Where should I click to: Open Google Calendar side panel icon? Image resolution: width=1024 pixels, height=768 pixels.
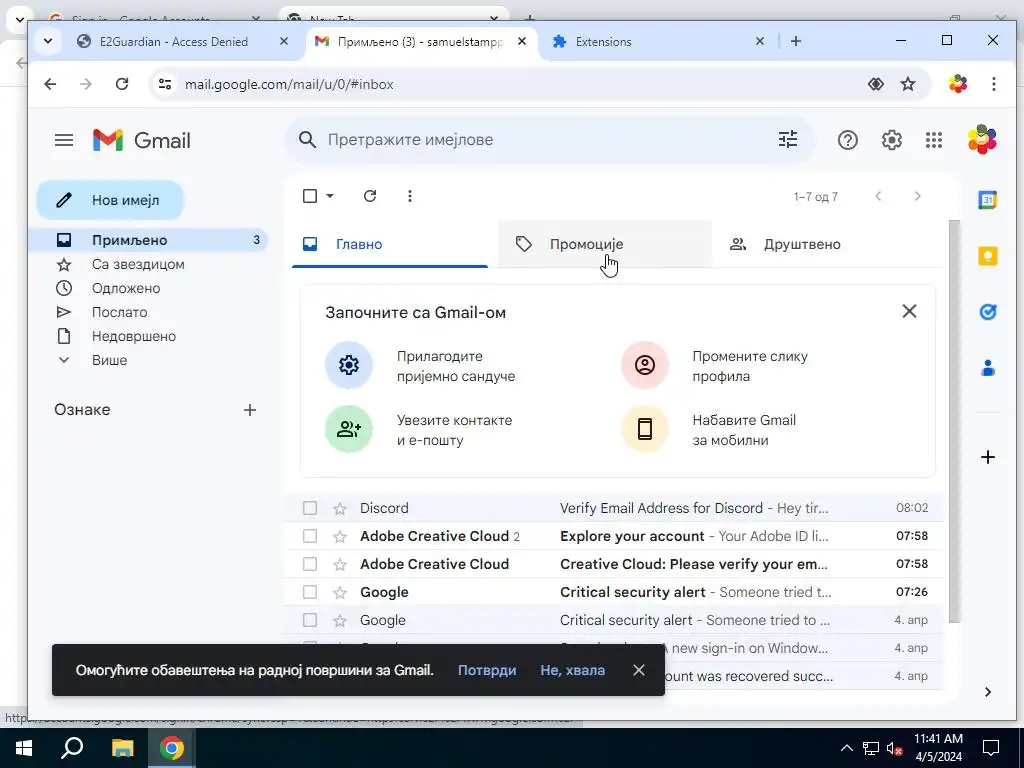pos(987,200)
